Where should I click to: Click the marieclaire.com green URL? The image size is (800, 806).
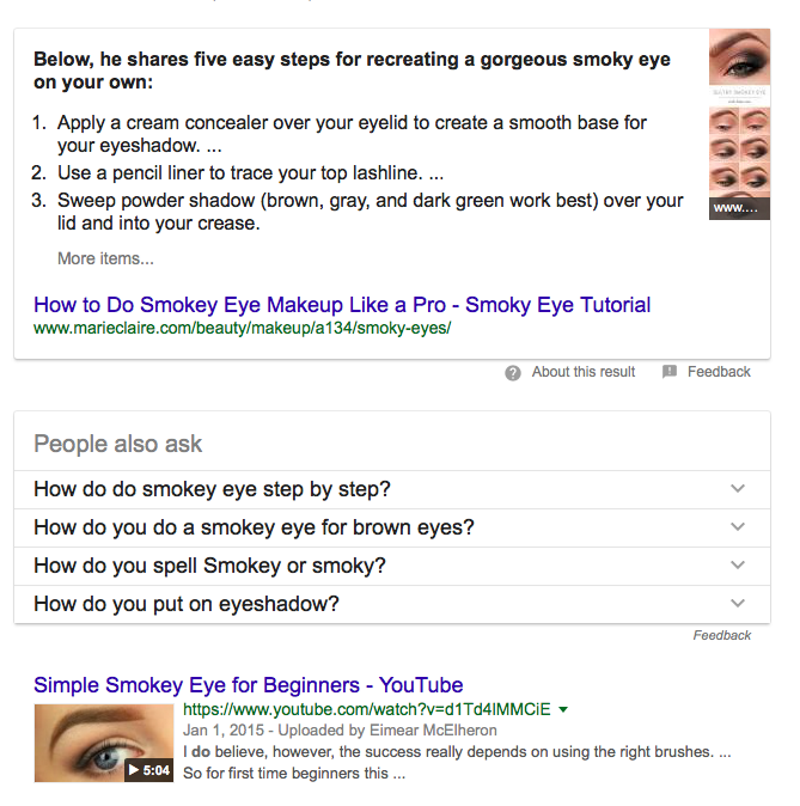(242, 328)
